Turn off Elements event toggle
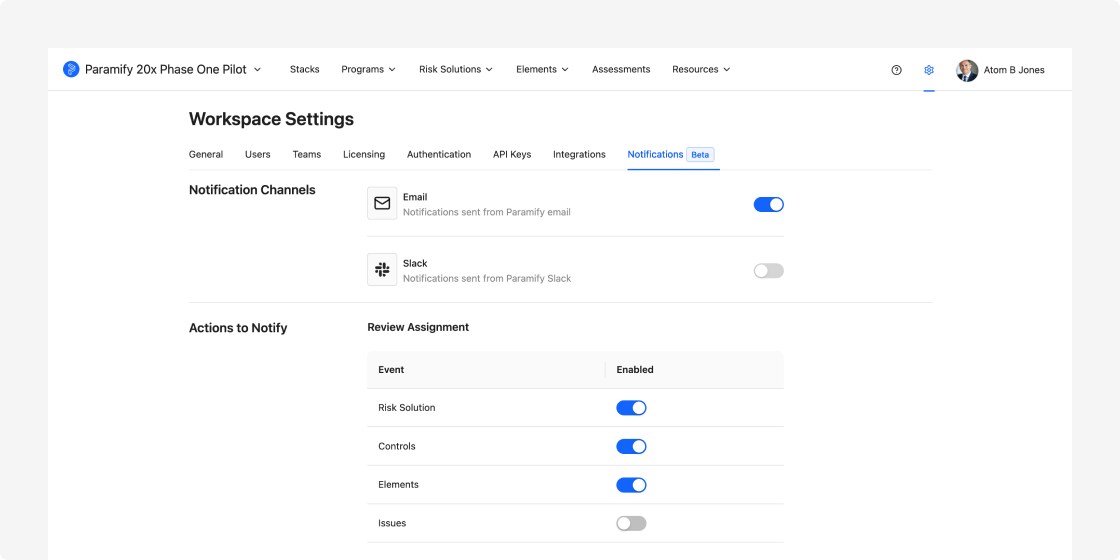 pos(631,485)
